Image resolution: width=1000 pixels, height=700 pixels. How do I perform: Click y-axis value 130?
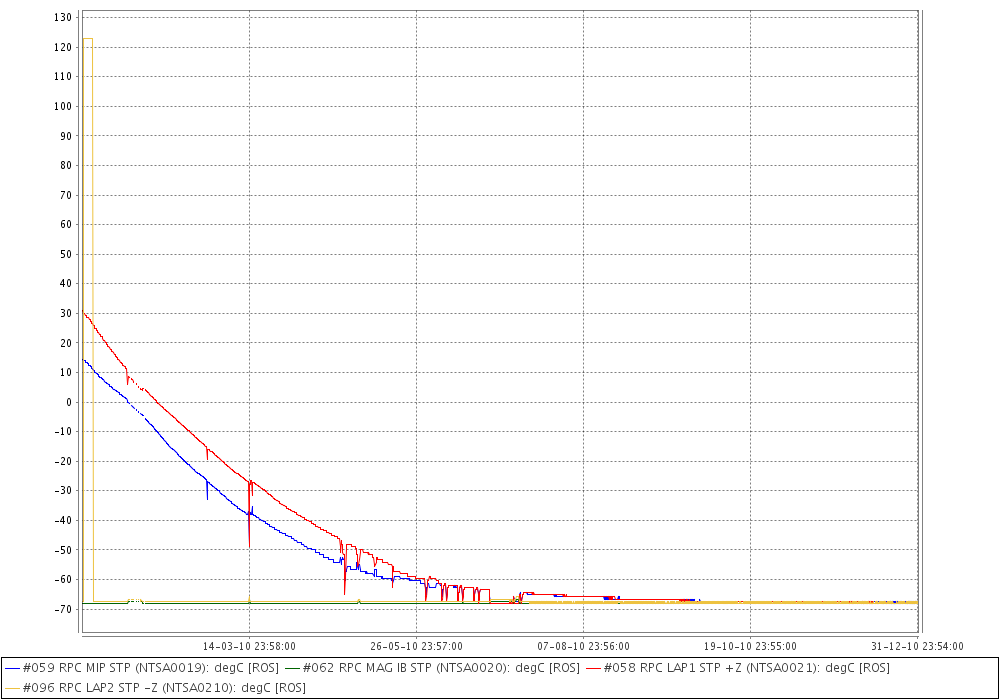tap(62, 17)
